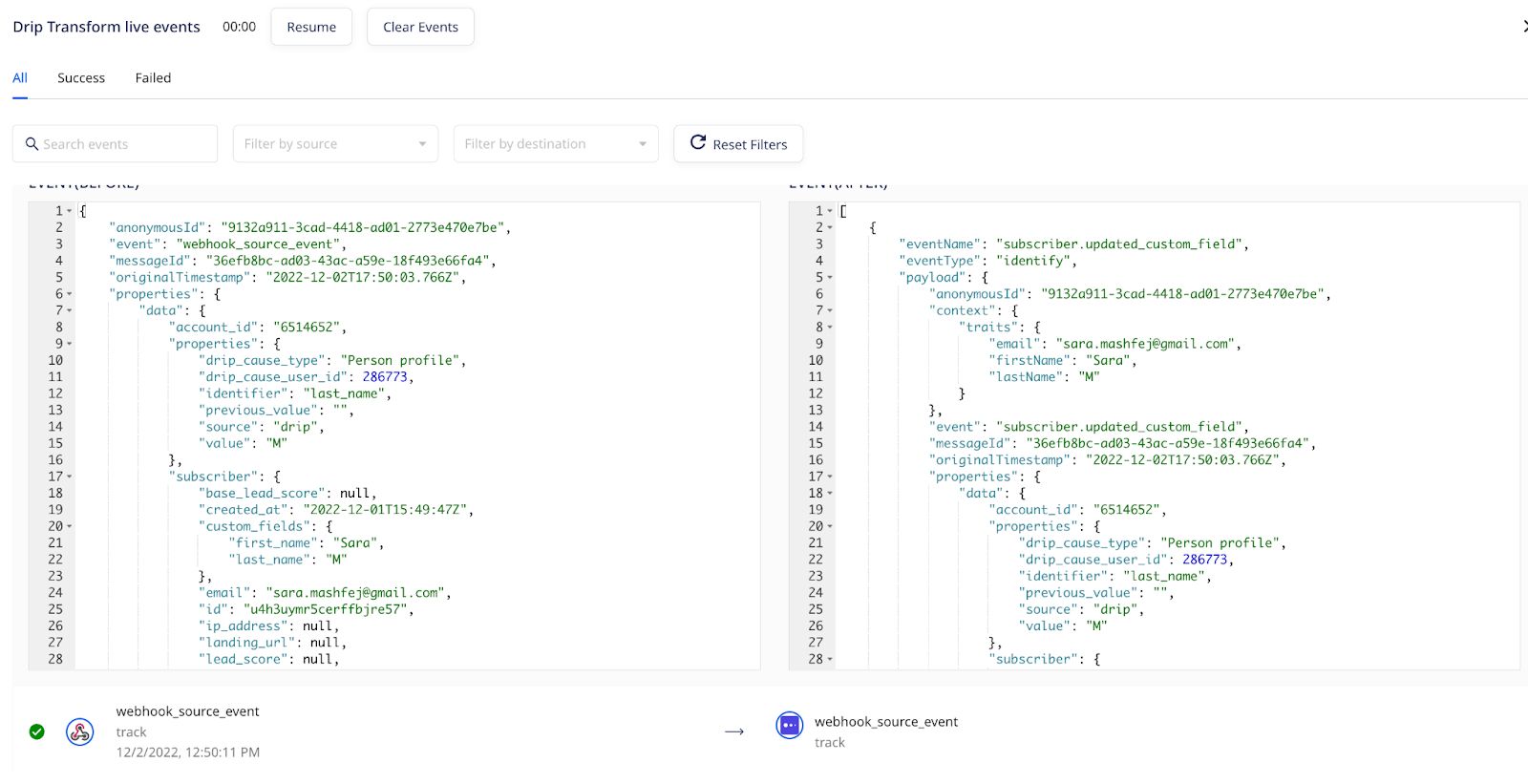The height and width of the screenshot is (784, 1528).
Task: Click the green success checkmark icon
Action: tap(36, 731)
